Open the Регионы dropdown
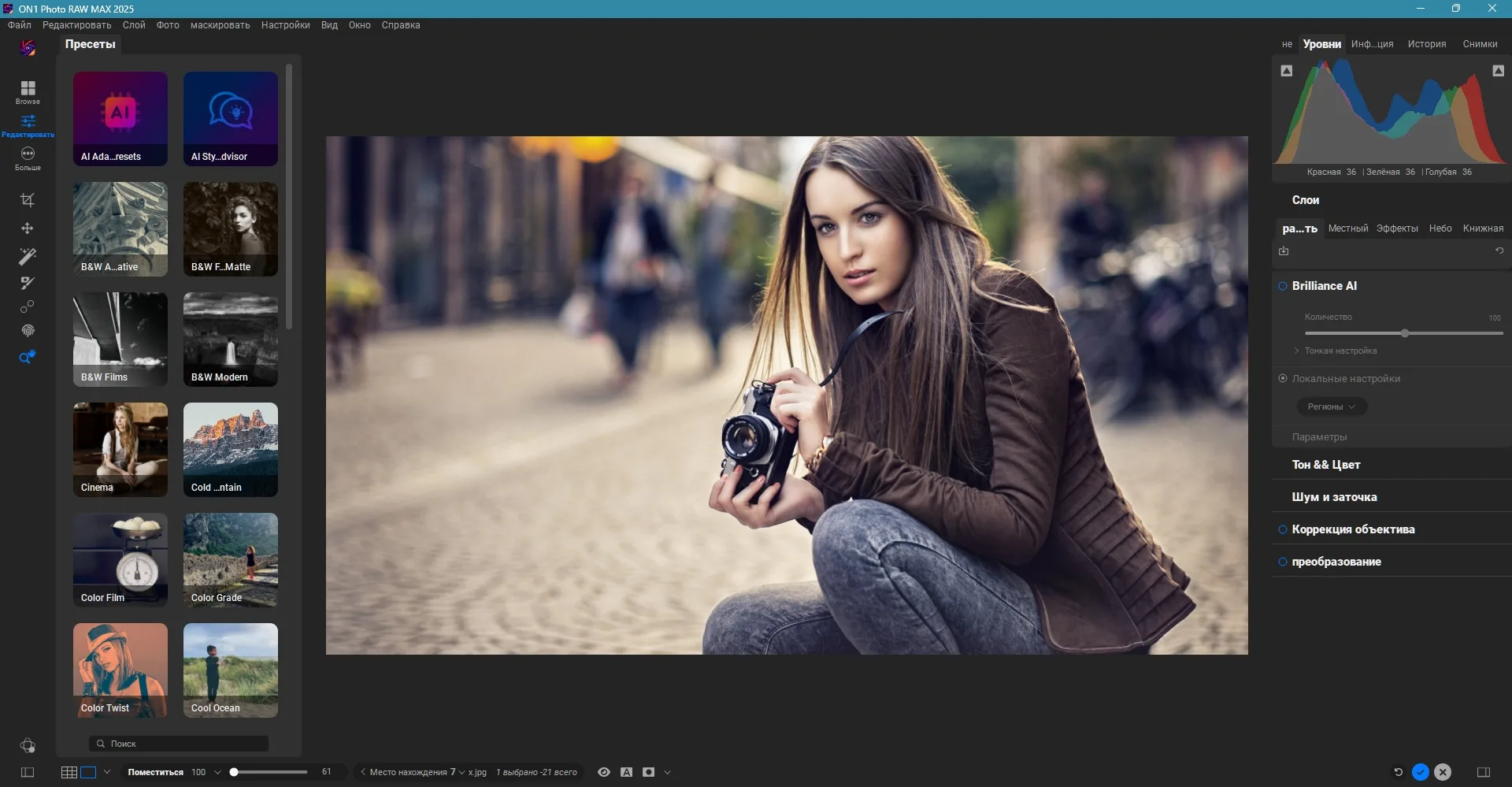1512x787 pixels. 1332,406
